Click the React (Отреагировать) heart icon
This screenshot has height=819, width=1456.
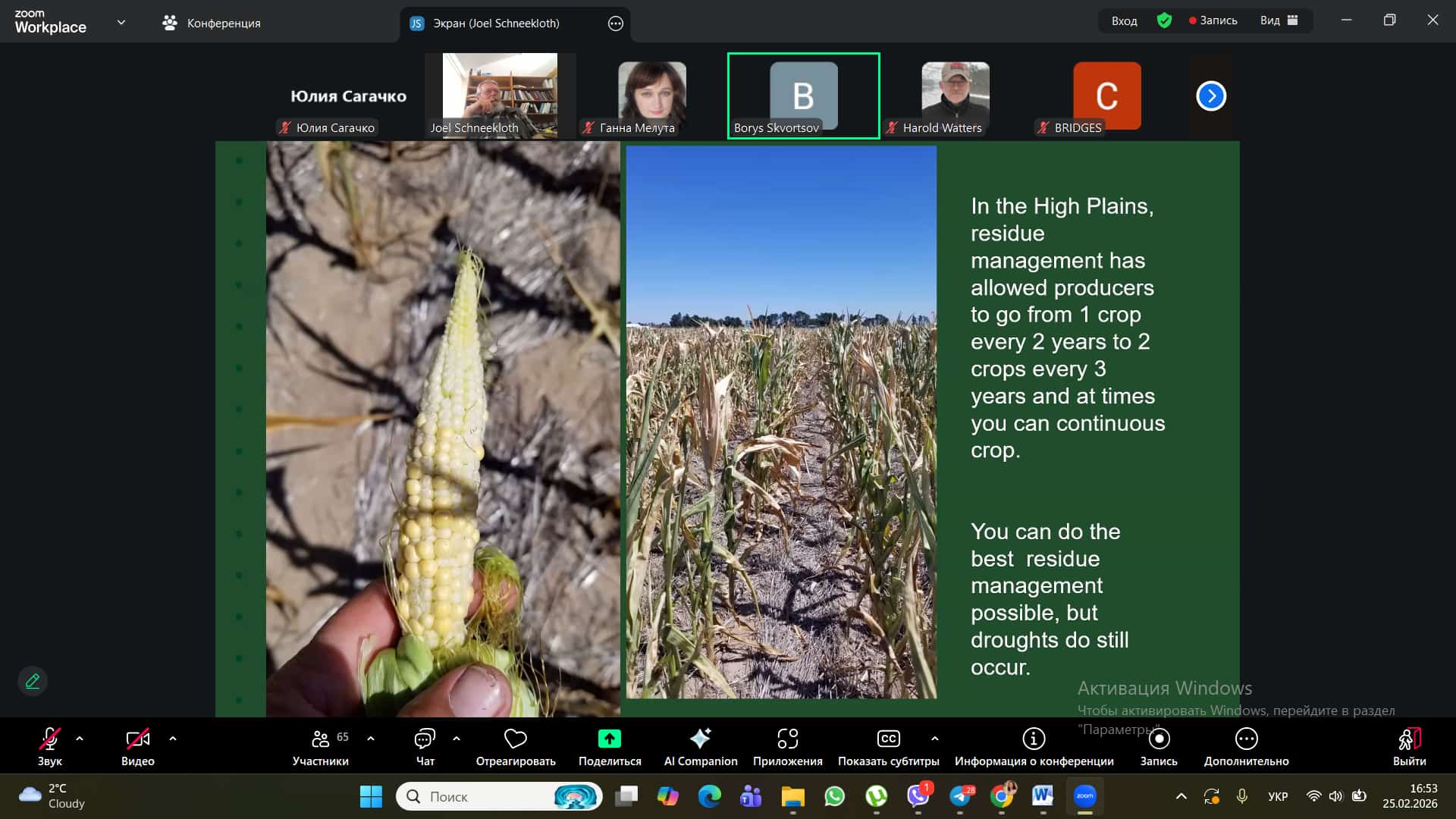tap(515, 739)
